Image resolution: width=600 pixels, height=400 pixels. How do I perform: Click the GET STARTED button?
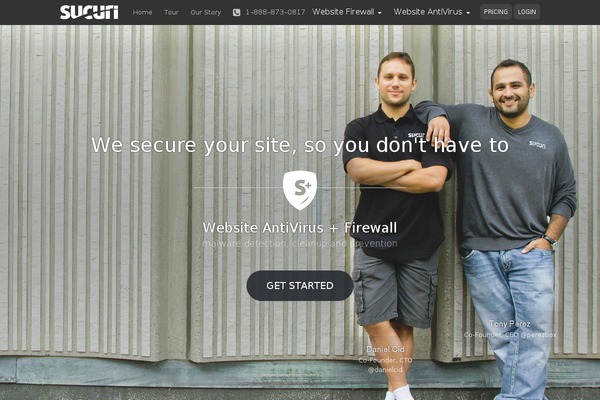click(300, 286)
